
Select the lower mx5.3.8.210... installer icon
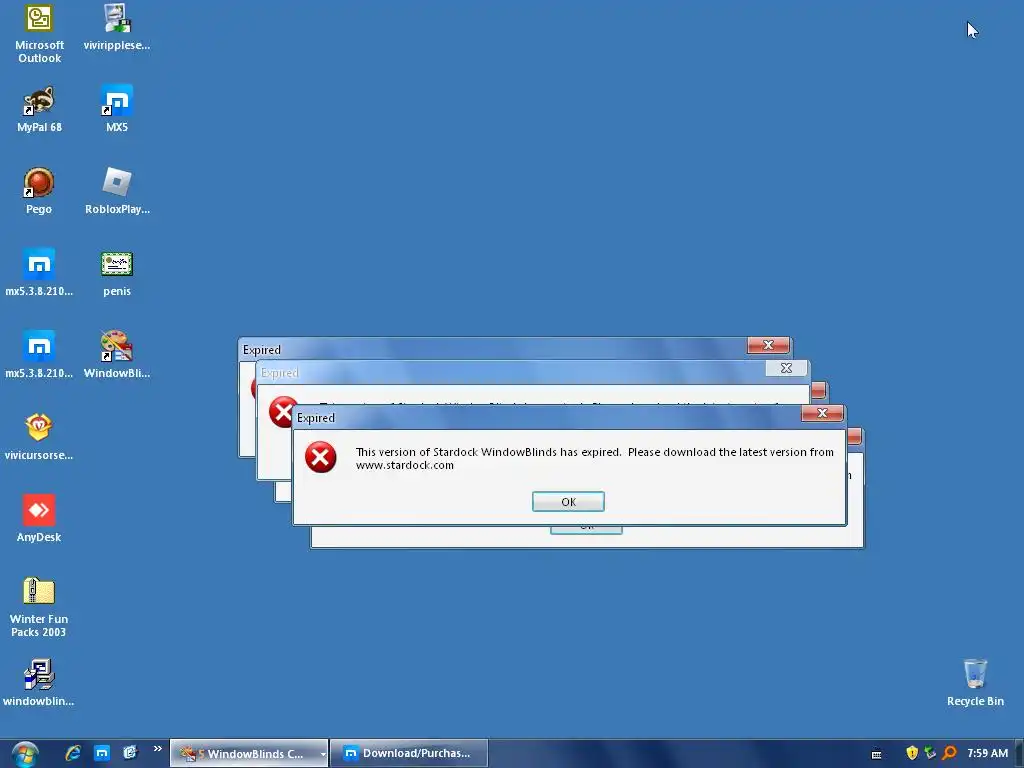[x=39, y=356]
